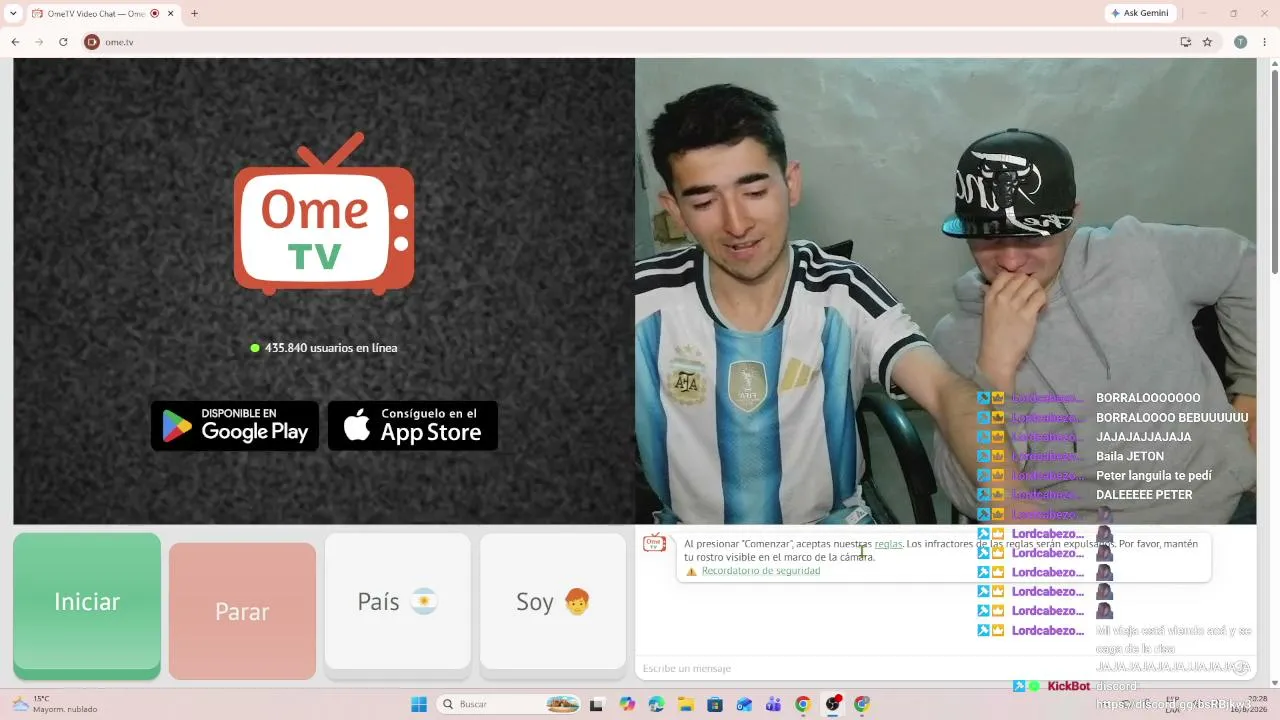Open File Explorer from the taskbar
The height and width of the screenshot is (720, 1280).
pyautogui.click(x=686, y=704)
